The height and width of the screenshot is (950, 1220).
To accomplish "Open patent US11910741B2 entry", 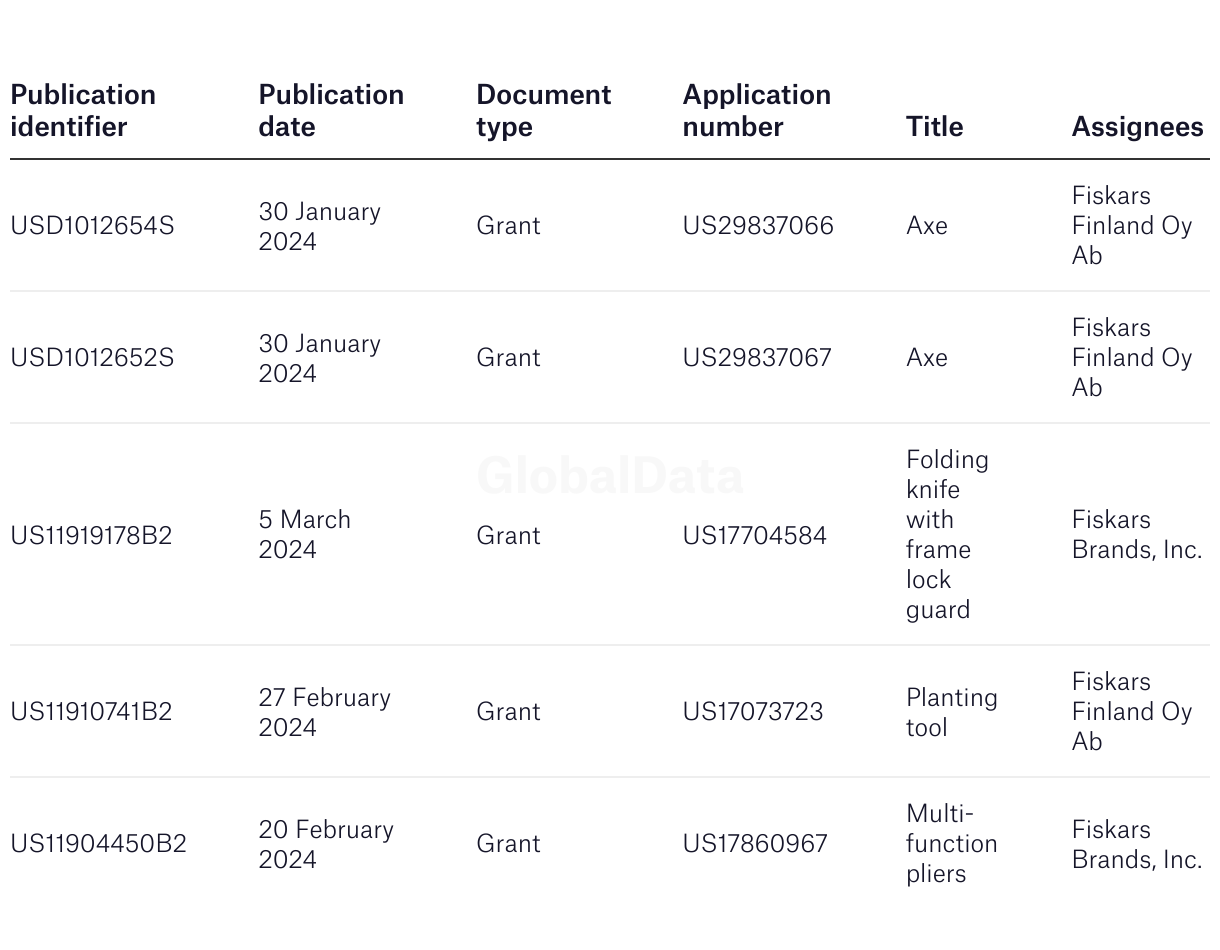I will pos(91,712).
